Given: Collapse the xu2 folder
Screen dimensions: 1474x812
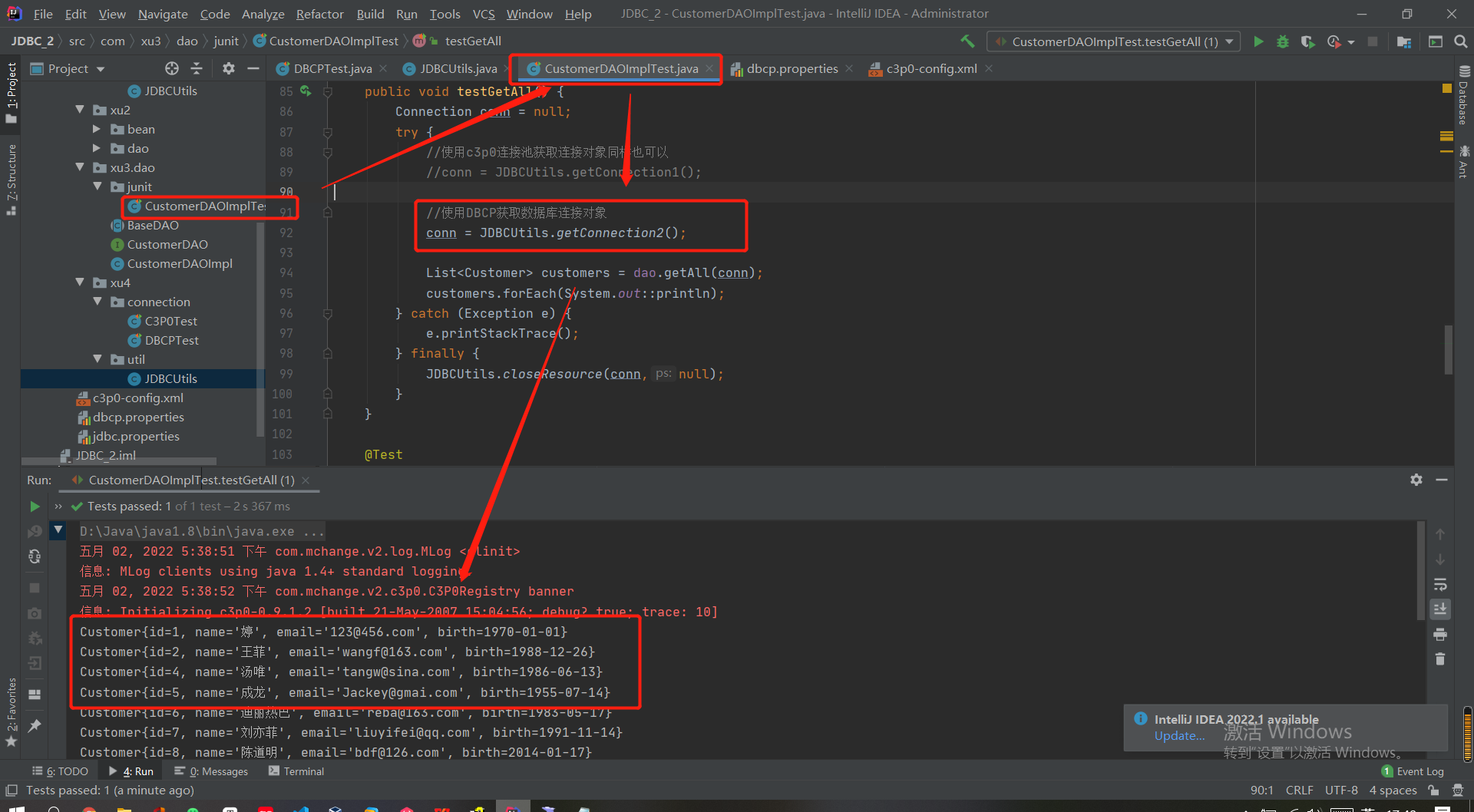Looking at the screenshot, I should pos(80,110).
